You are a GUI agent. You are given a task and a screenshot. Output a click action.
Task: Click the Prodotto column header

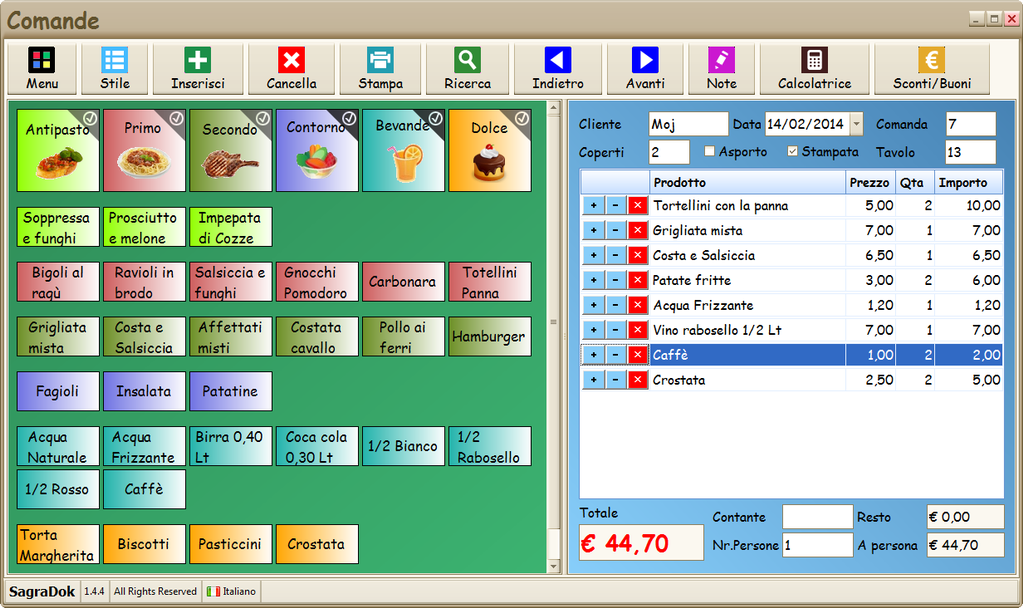click(747, 182)
